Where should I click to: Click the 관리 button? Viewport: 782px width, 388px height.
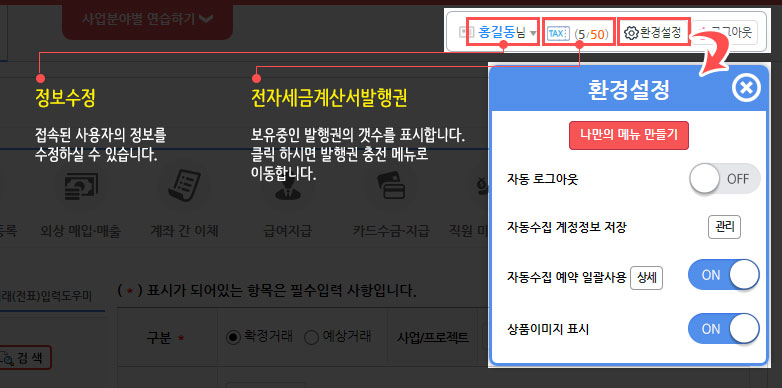point(724,227)
